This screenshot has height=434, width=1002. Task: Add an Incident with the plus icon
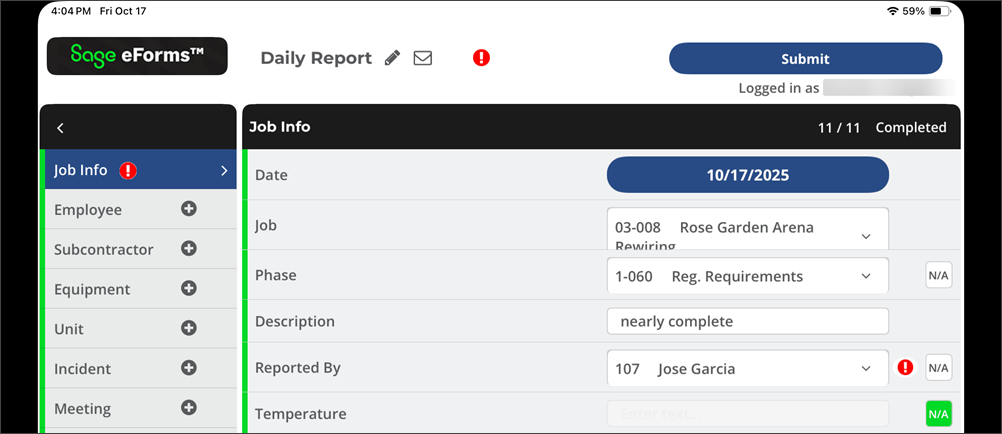point(188,368)
